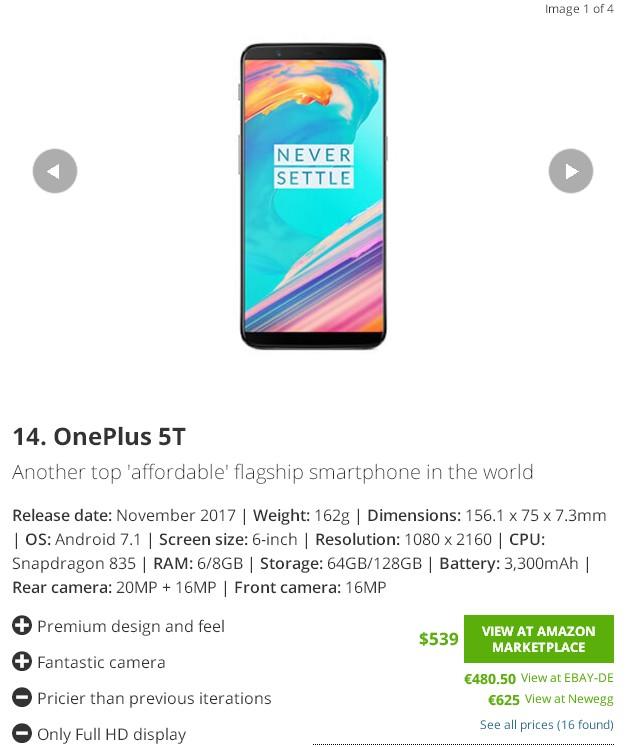636x747 pixels.
Task: Click the NEVER SETTLE logo on phone screen
Action: pyautogui.click(x=313, y=167)
